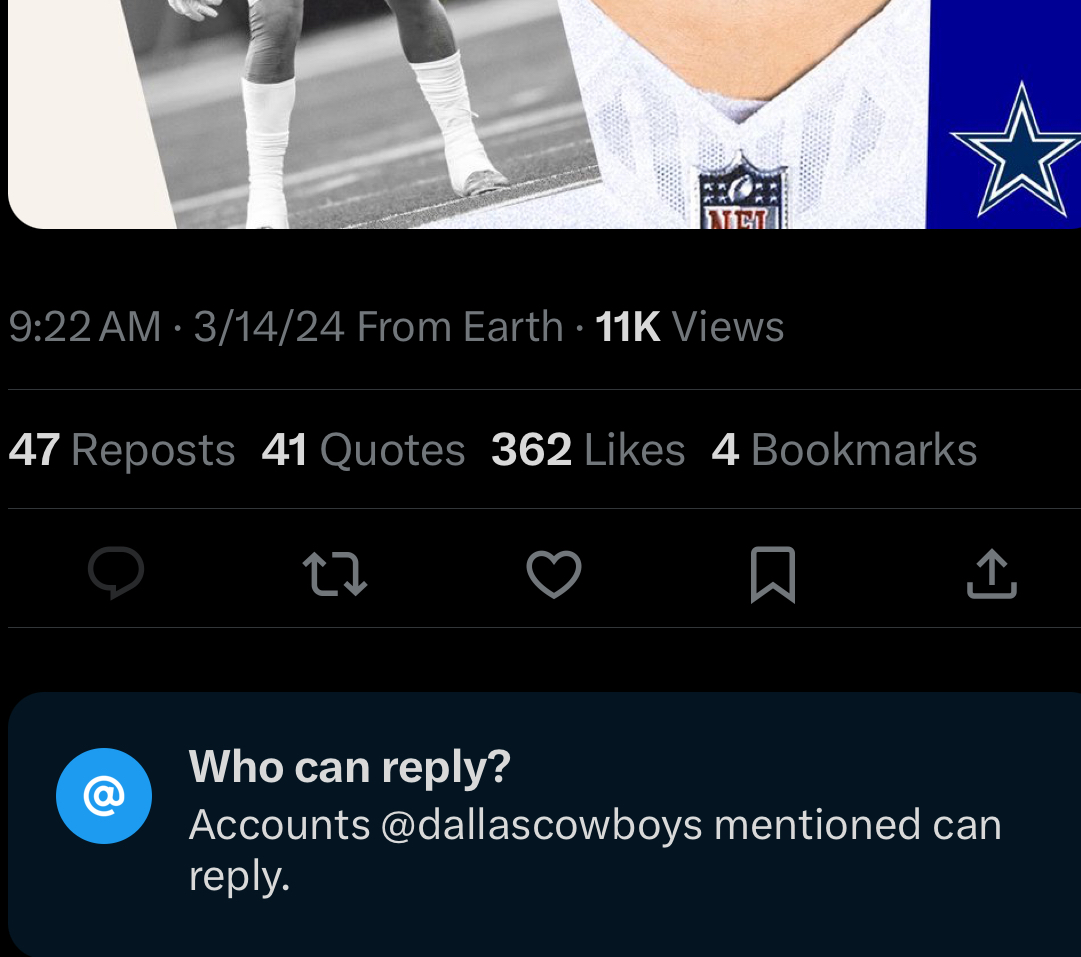Like the post with the heart icon
This screenshot has height=957, width=1081.
554,575
